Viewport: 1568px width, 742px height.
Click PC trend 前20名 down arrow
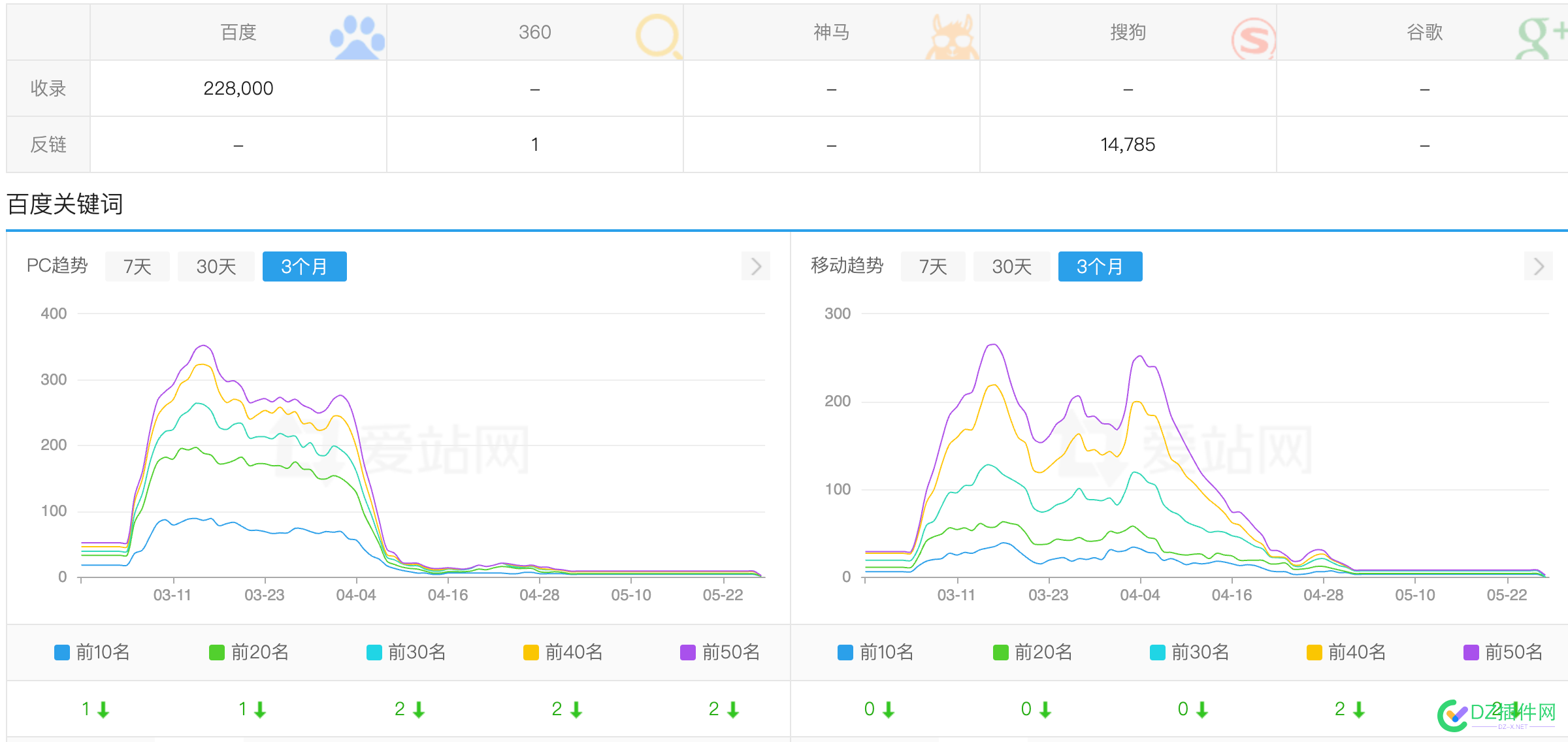260,710
